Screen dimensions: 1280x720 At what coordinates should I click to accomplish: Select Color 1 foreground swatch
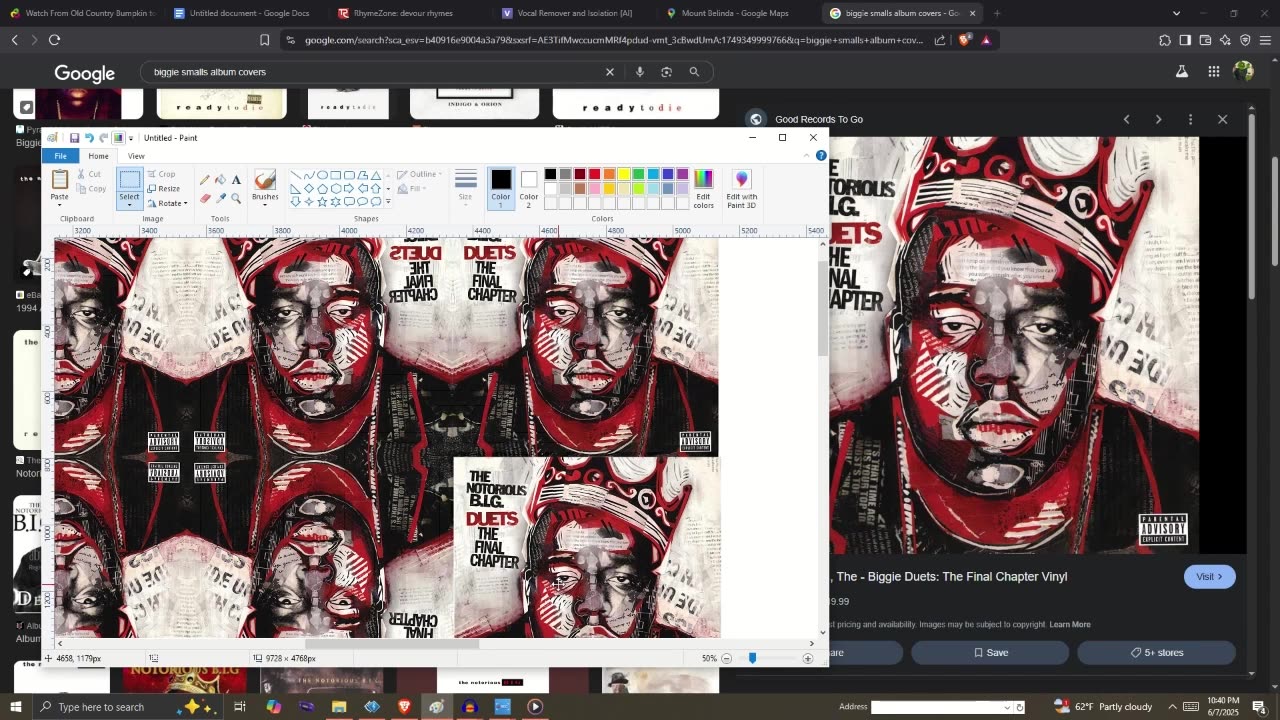pyautogui.click(x=501, y=188)
